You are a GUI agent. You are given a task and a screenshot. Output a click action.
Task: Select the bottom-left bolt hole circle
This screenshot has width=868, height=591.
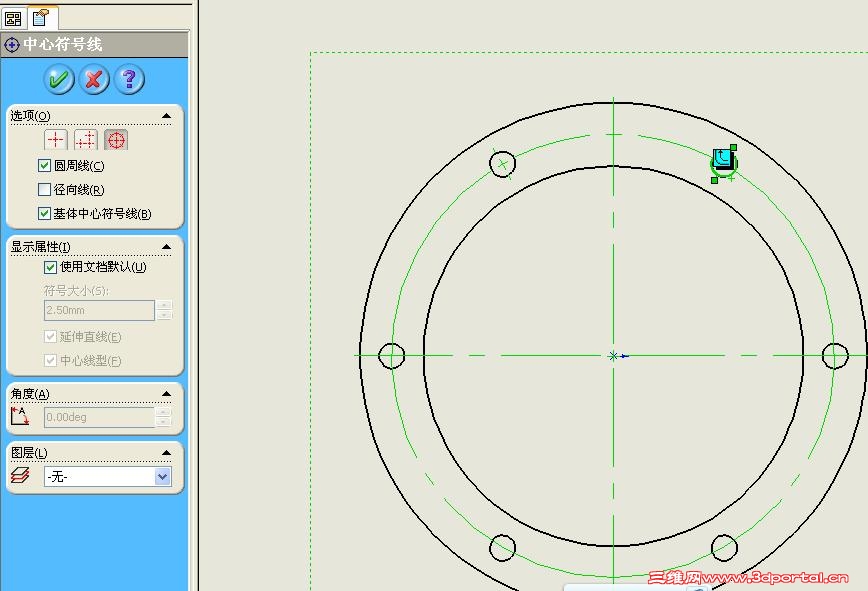click(x=503, y=548)
